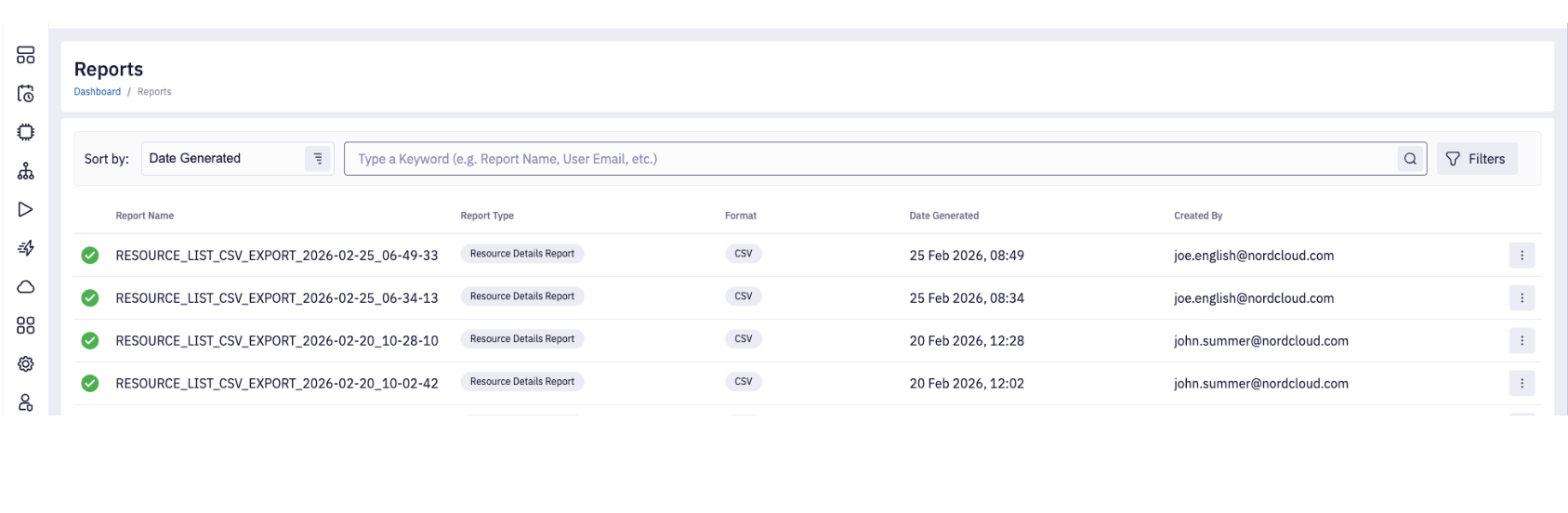Click the play triangle sidebar icon
Image resolution: width=1568 pixels, height=513 pixels.
[26, 210]
